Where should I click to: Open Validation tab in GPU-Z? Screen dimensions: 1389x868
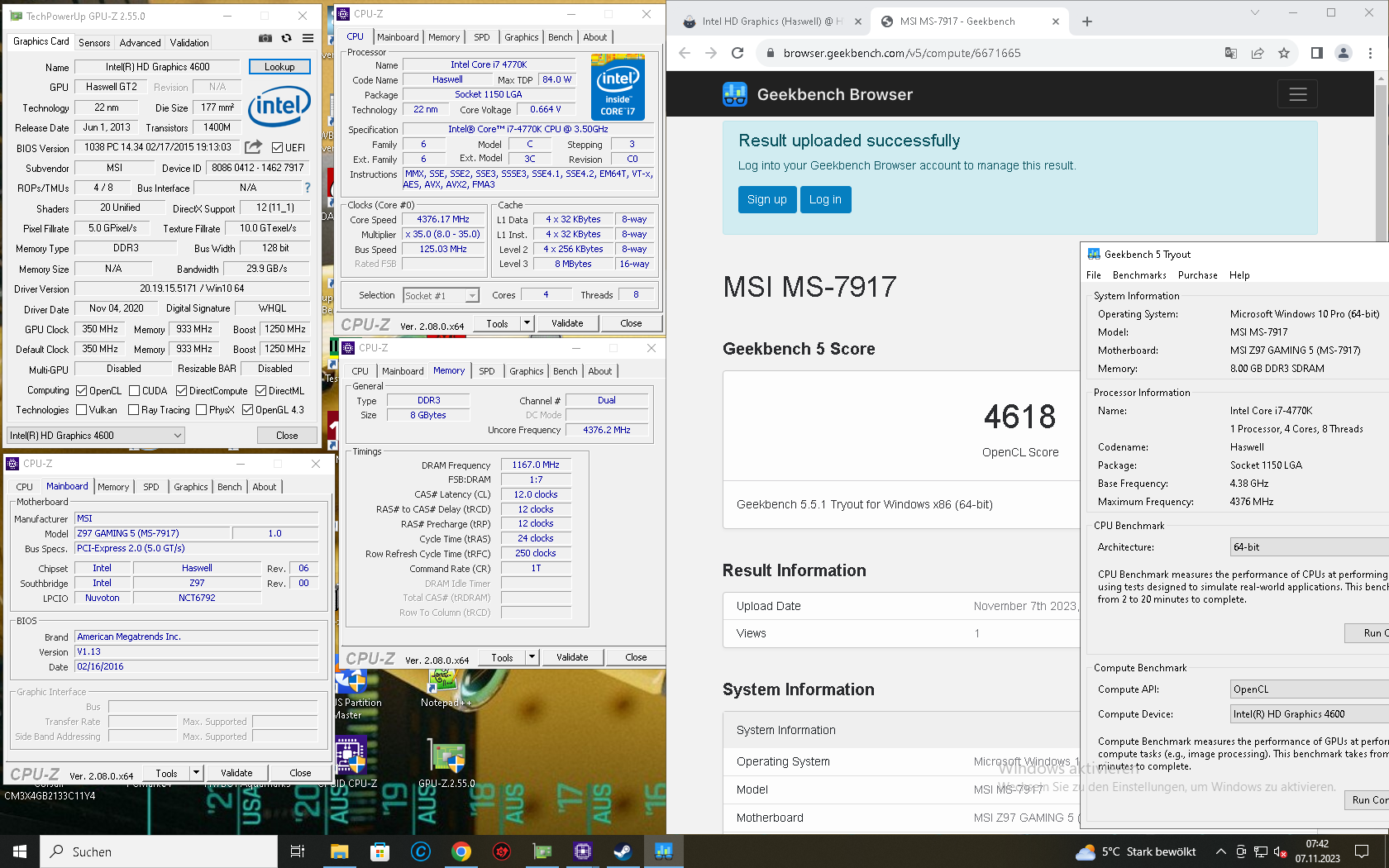click(189, 43)
